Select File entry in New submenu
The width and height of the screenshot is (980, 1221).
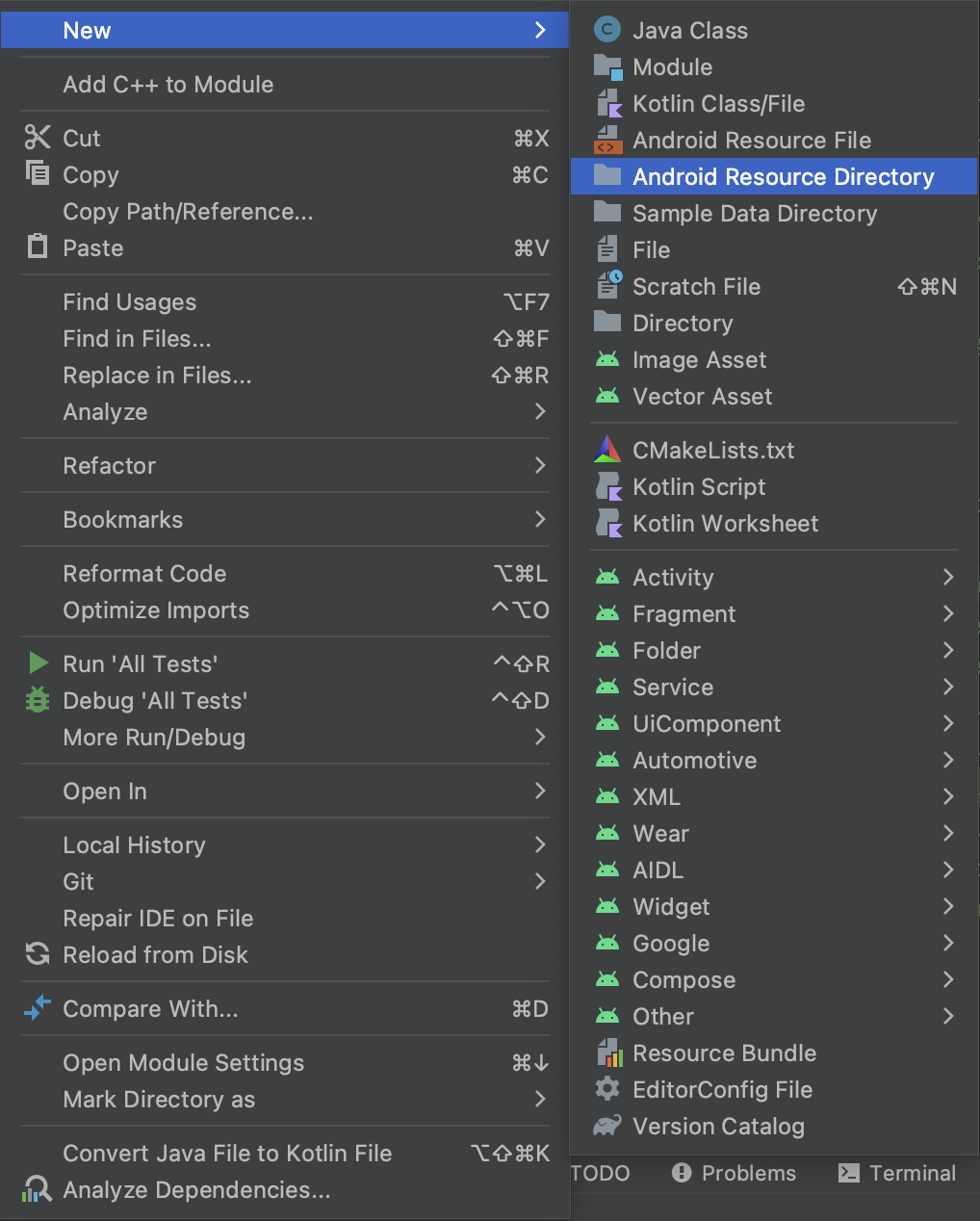coord(774,250)
